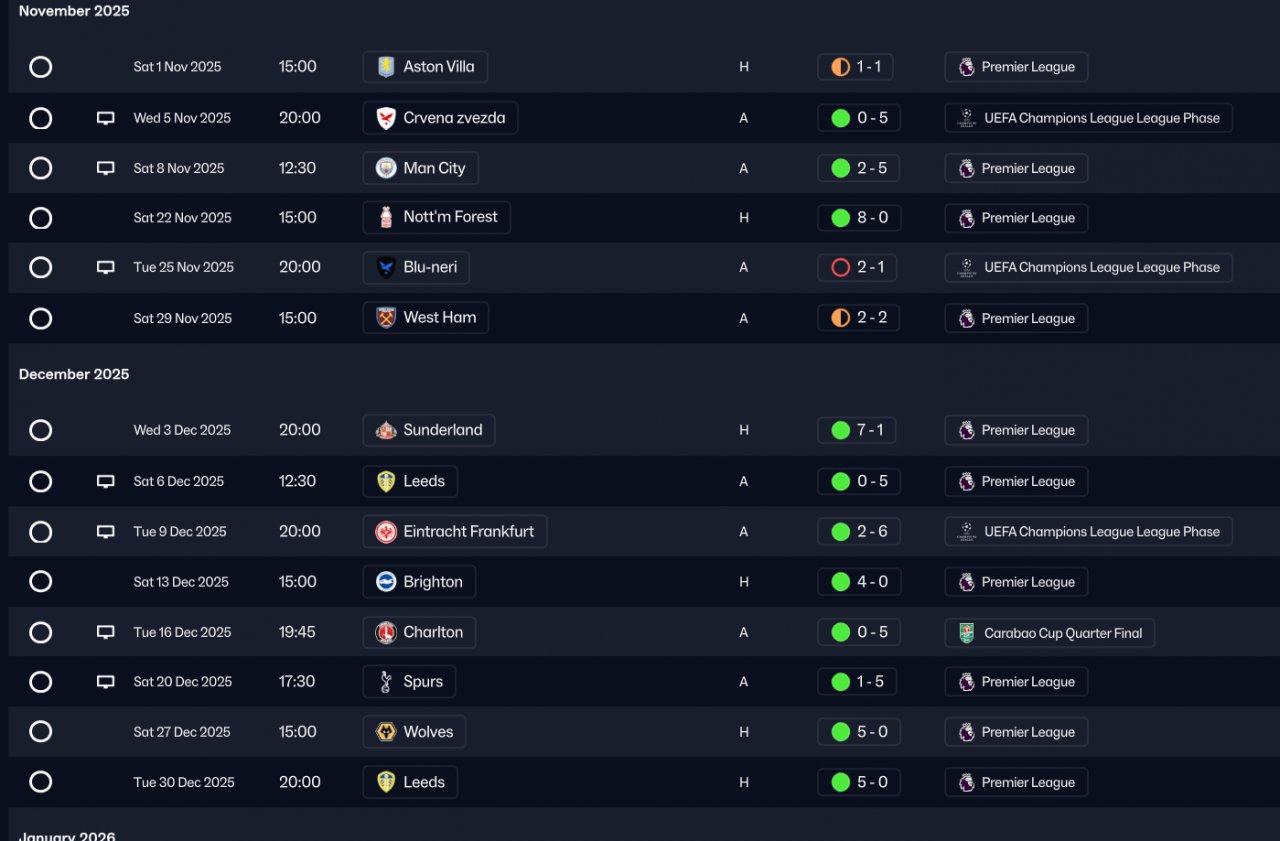Open the West Ham team button

click(425, 318)
